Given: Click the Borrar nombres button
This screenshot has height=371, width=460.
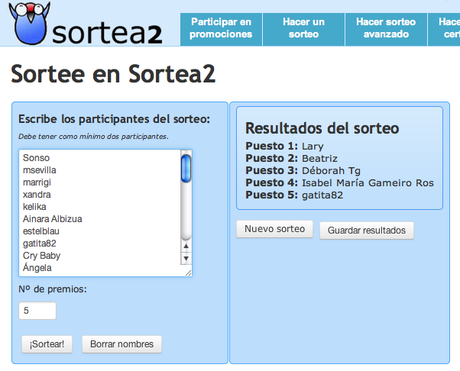Looking at the screenshot, I should click(122, 344).
